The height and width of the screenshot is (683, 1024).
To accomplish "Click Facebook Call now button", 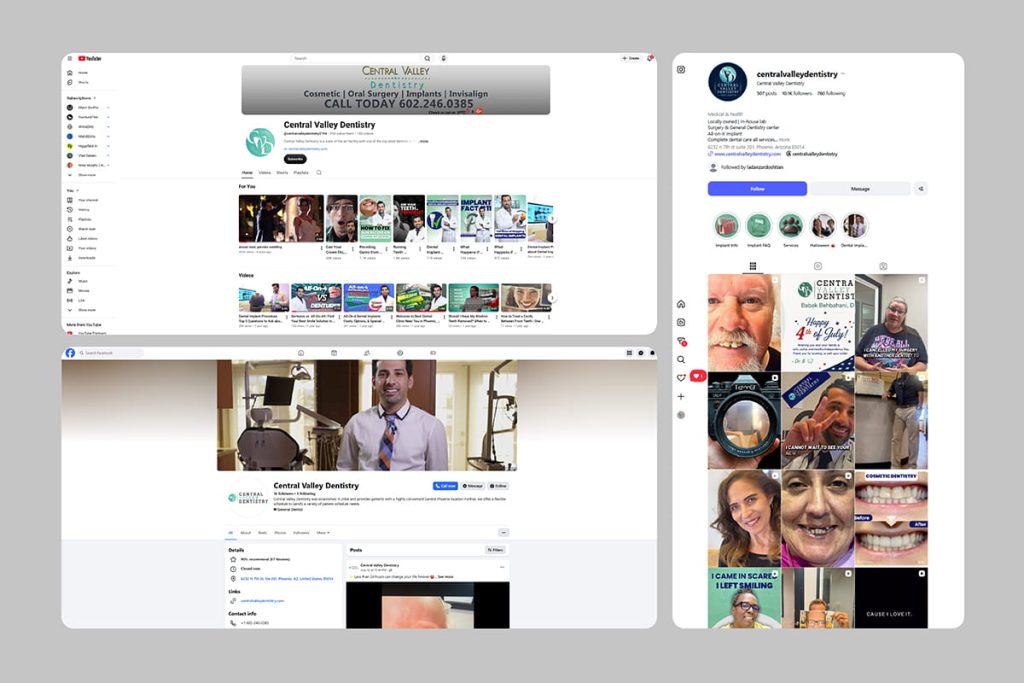I will point(445,486).
